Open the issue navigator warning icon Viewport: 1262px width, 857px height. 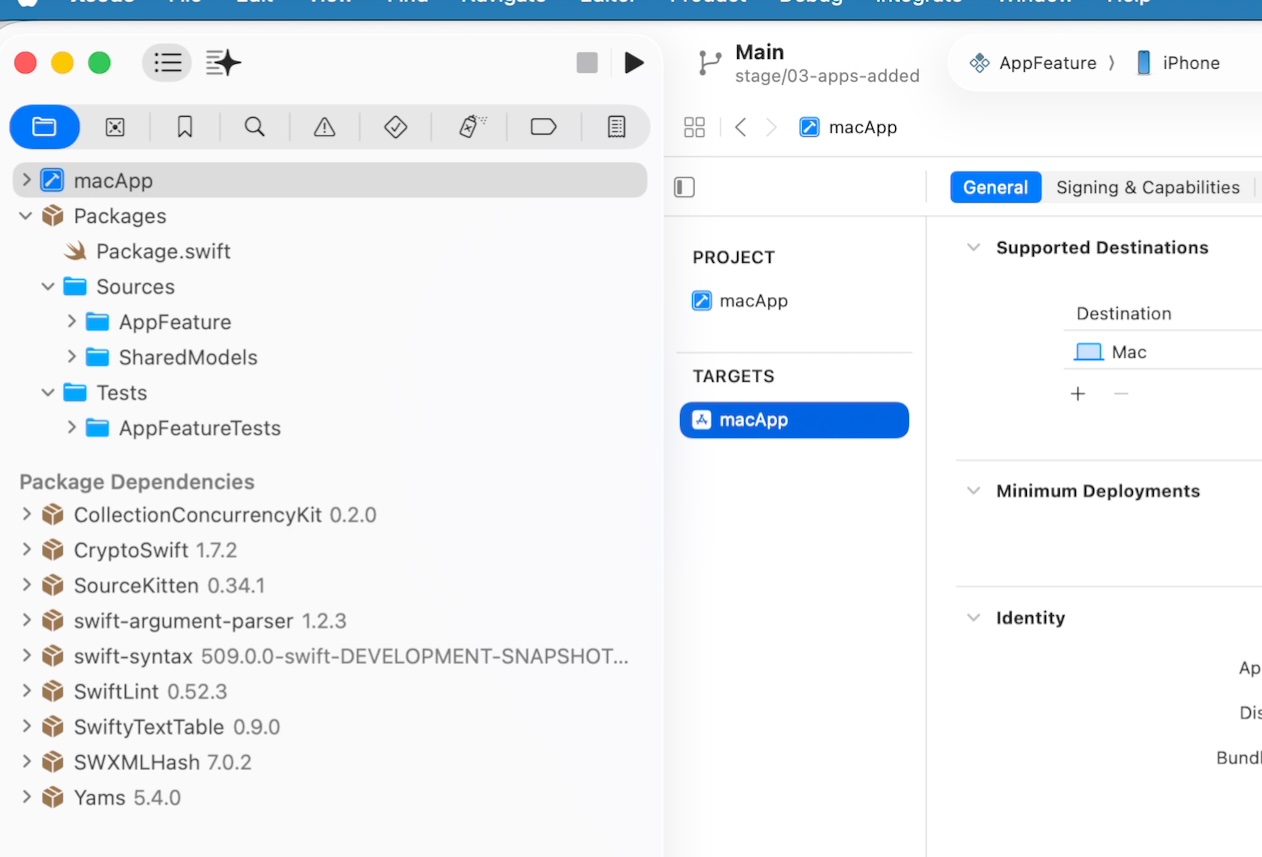tap(324, 127)
